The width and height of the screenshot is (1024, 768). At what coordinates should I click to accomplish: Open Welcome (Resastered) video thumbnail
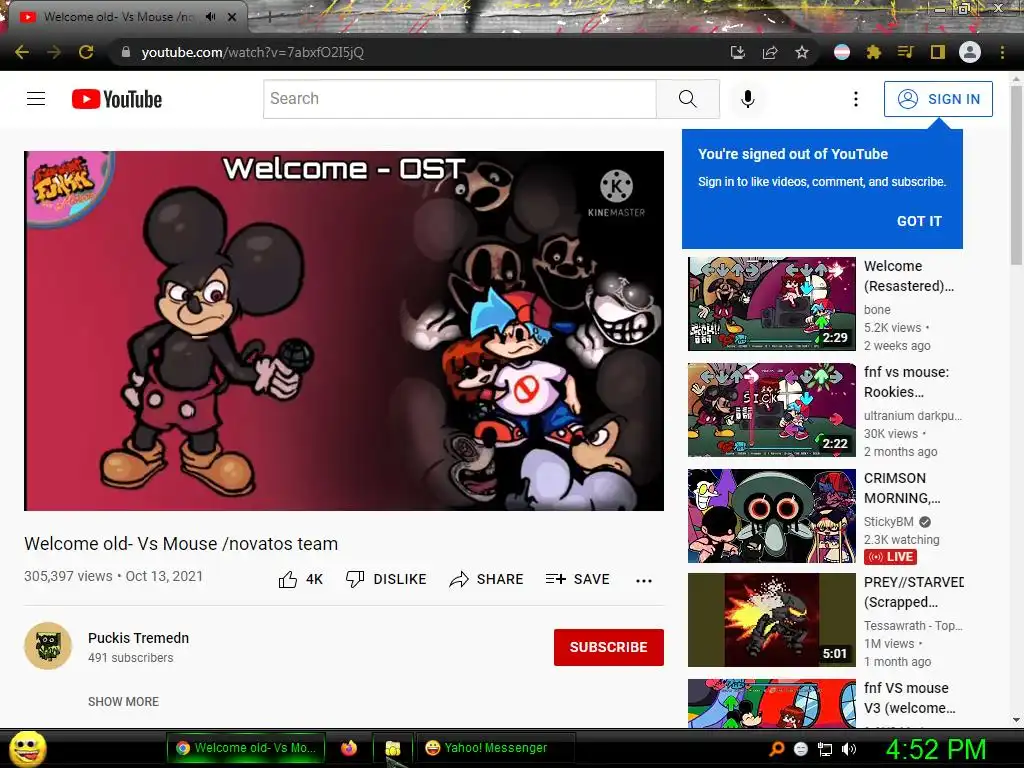(x=772, y=304)
